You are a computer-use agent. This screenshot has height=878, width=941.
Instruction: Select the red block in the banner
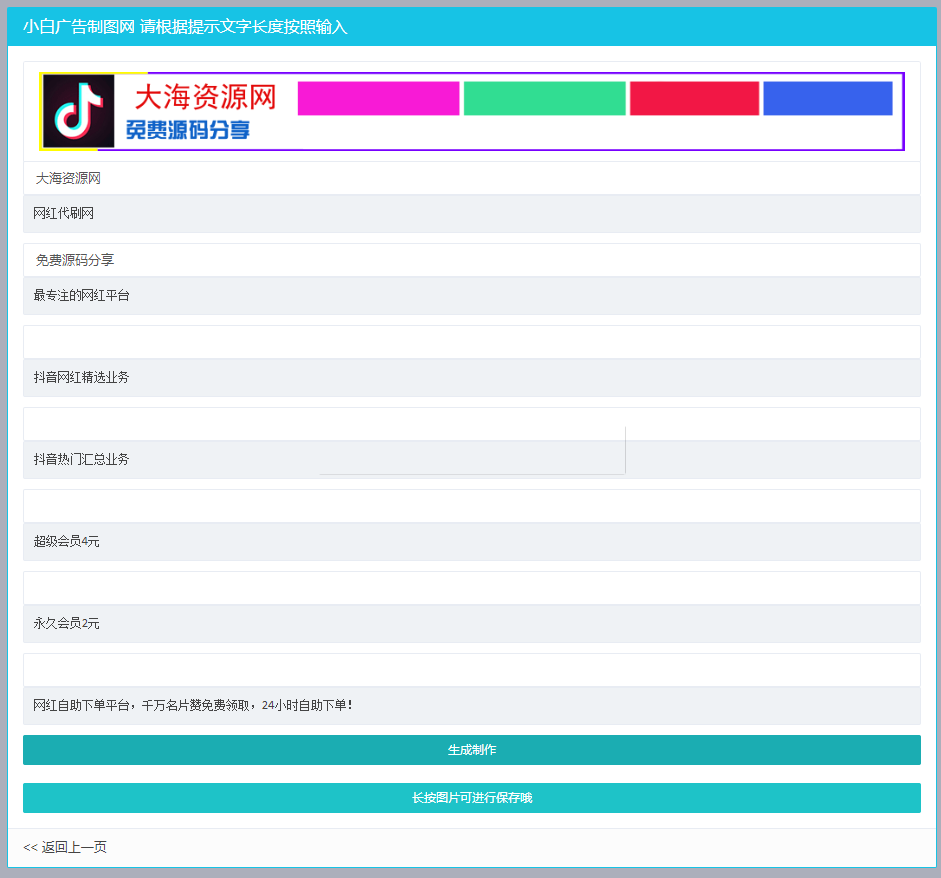[x=694, y=98]
